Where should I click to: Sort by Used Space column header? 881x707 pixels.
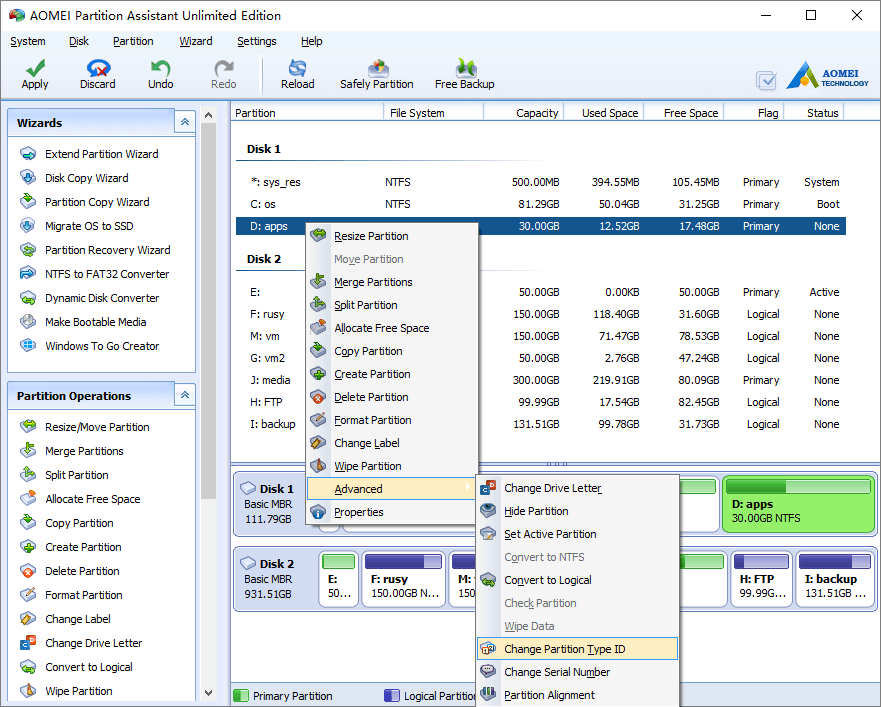(604, 113)
